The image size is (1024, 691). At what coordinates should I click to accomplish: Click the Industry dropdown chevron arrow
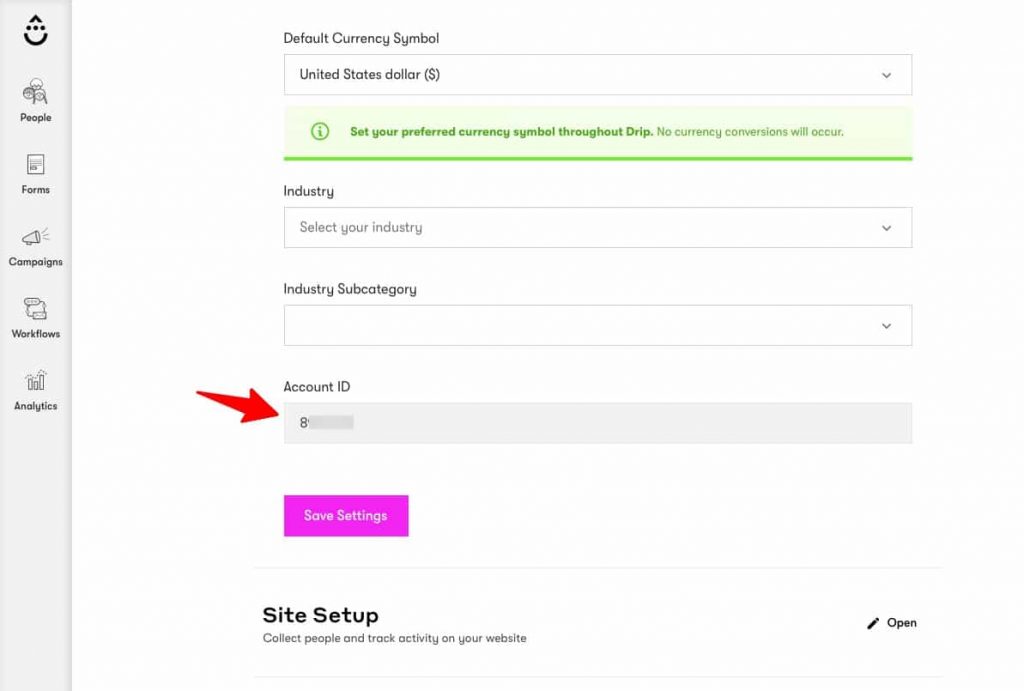[886, 228]
